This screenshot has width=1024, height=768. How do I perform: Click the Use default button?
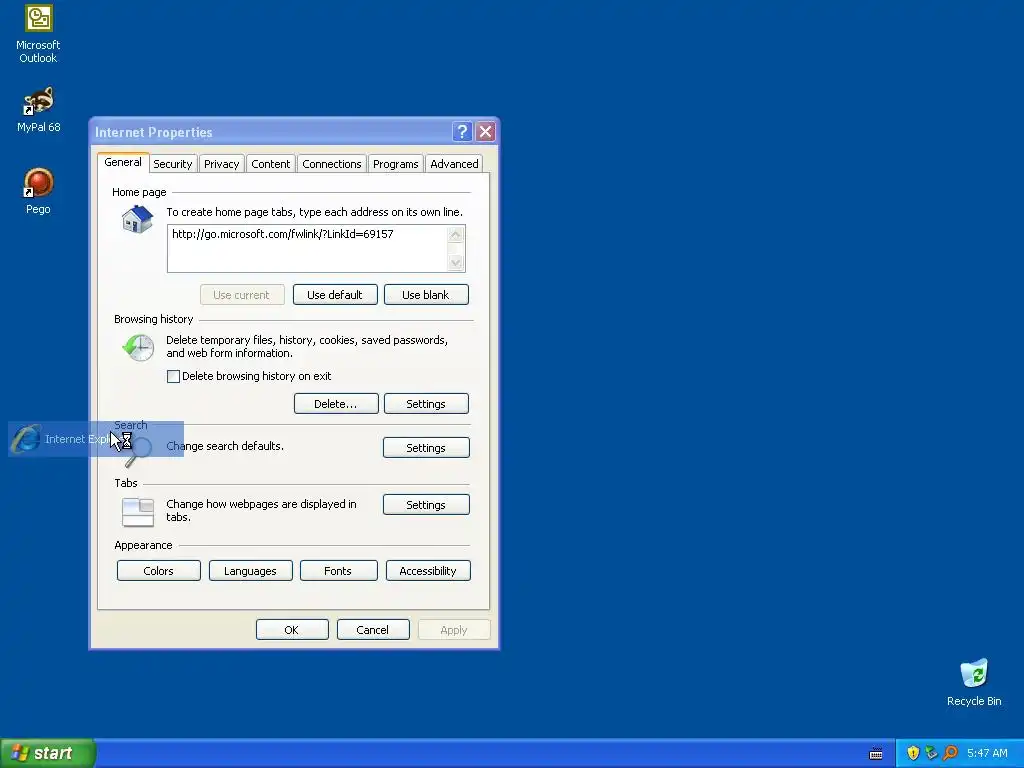coord(335,295)
